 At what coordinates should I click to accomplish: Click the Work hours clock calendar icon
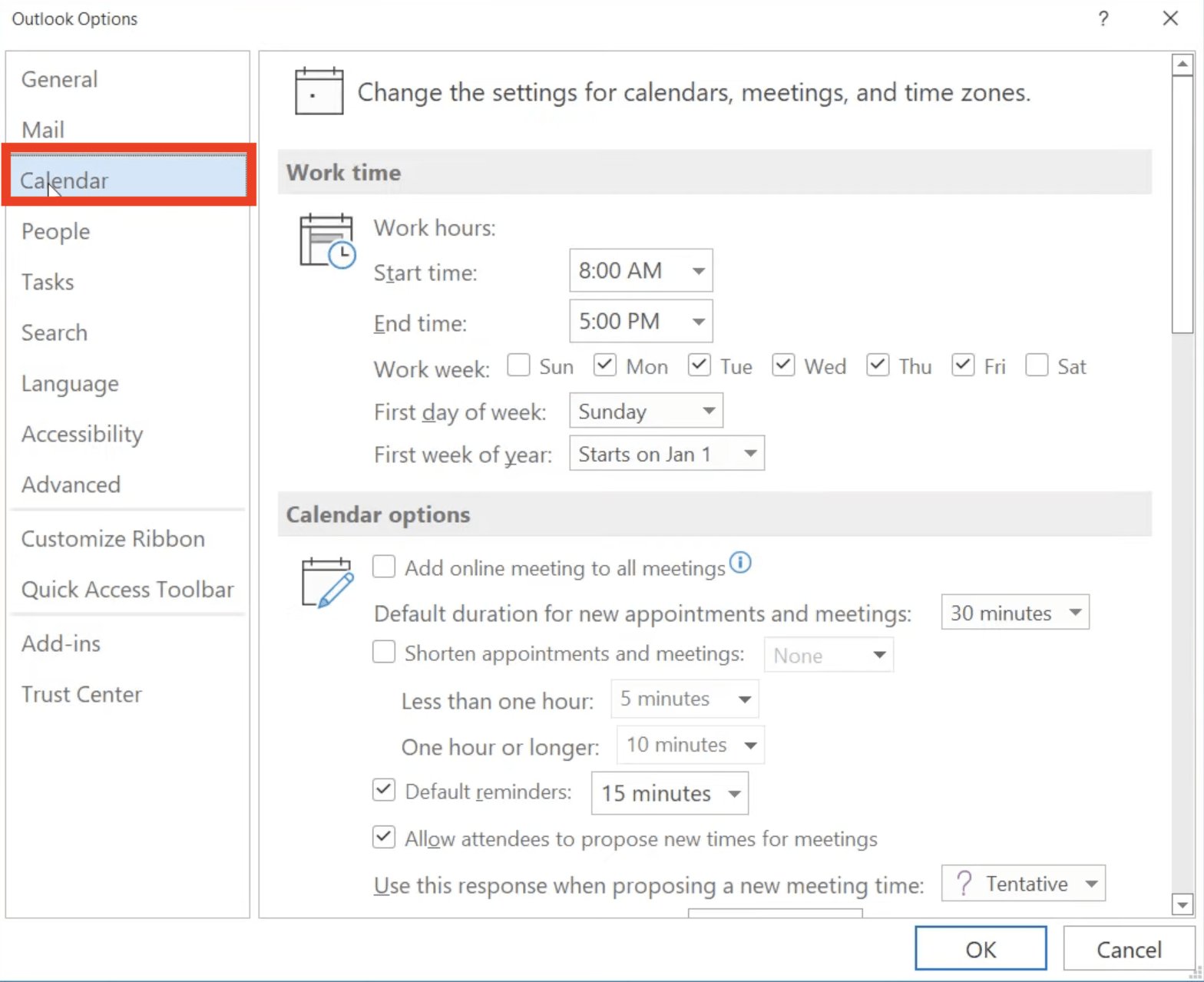(328, 241)
